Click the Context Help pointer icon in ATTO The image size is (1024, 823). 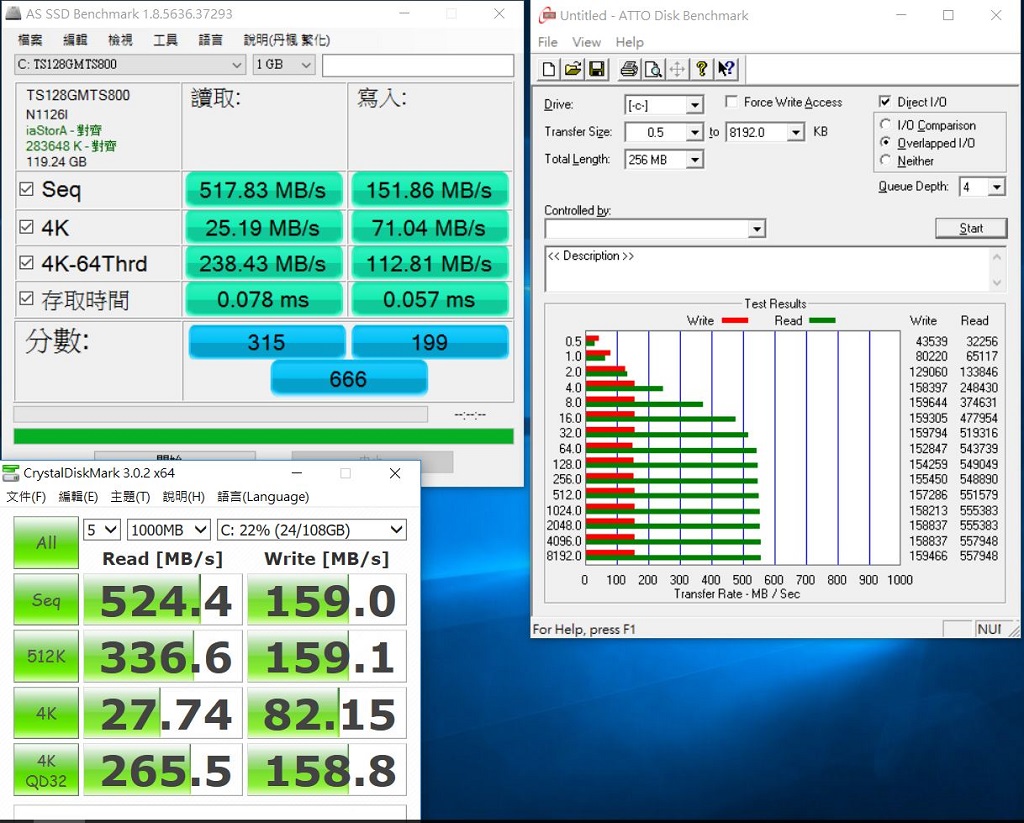tap(726, 69)
